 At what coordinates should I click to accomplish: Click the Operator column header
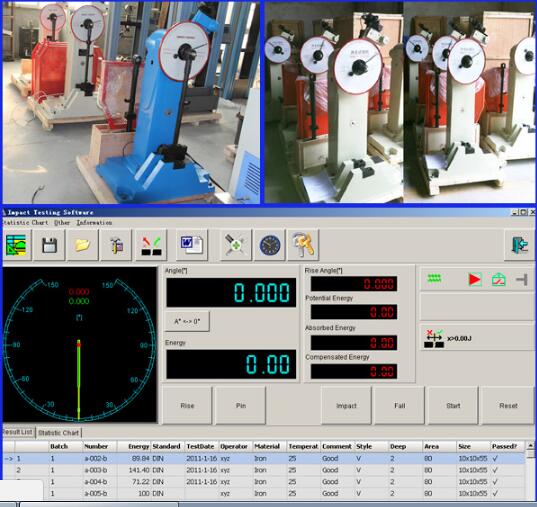[235, 446]
